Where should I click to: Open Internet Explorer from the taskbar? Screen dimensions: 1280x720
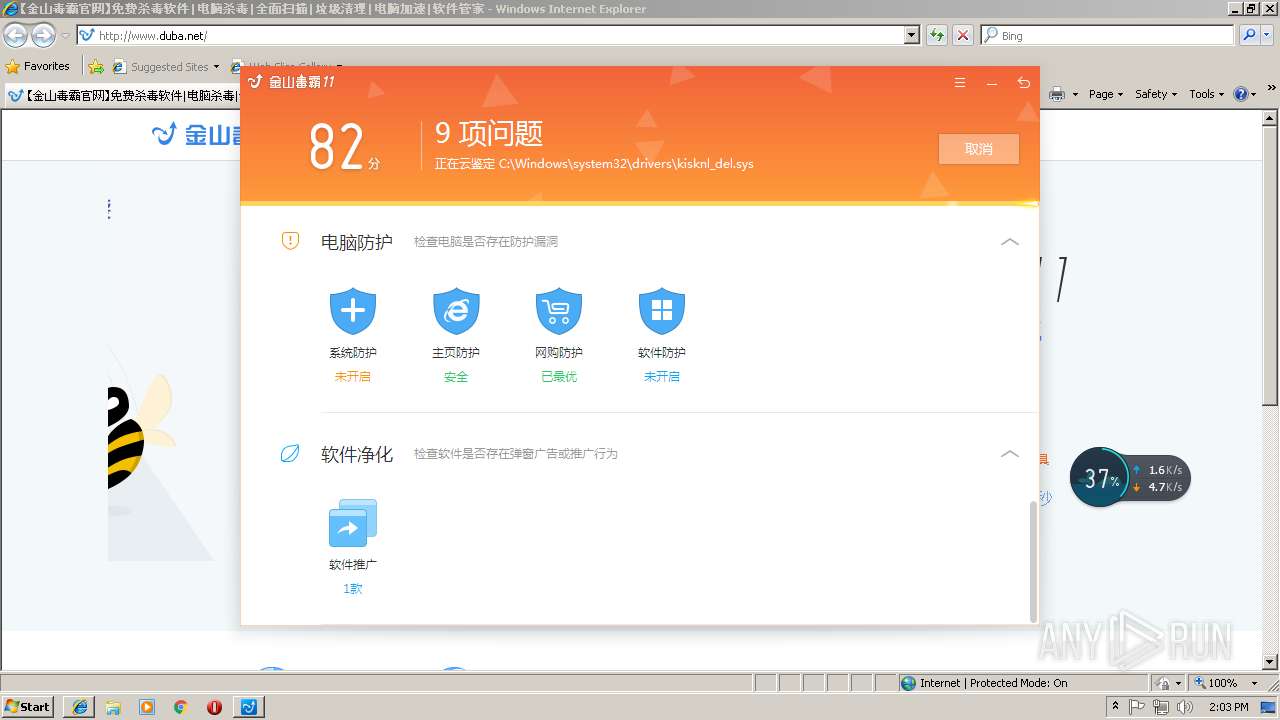[80, 707]
